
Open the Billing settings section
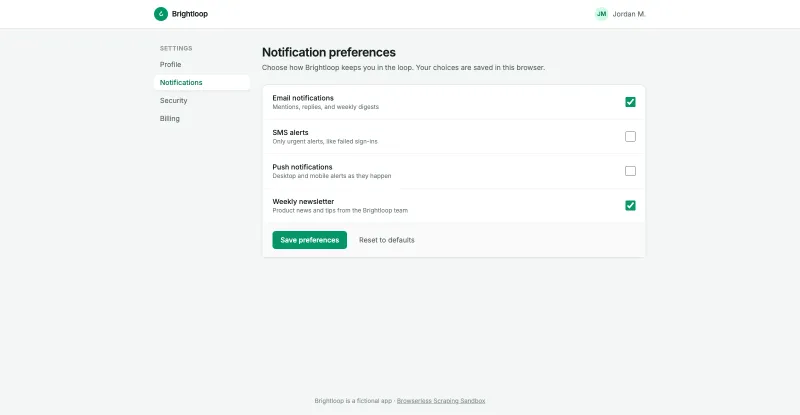202,118
